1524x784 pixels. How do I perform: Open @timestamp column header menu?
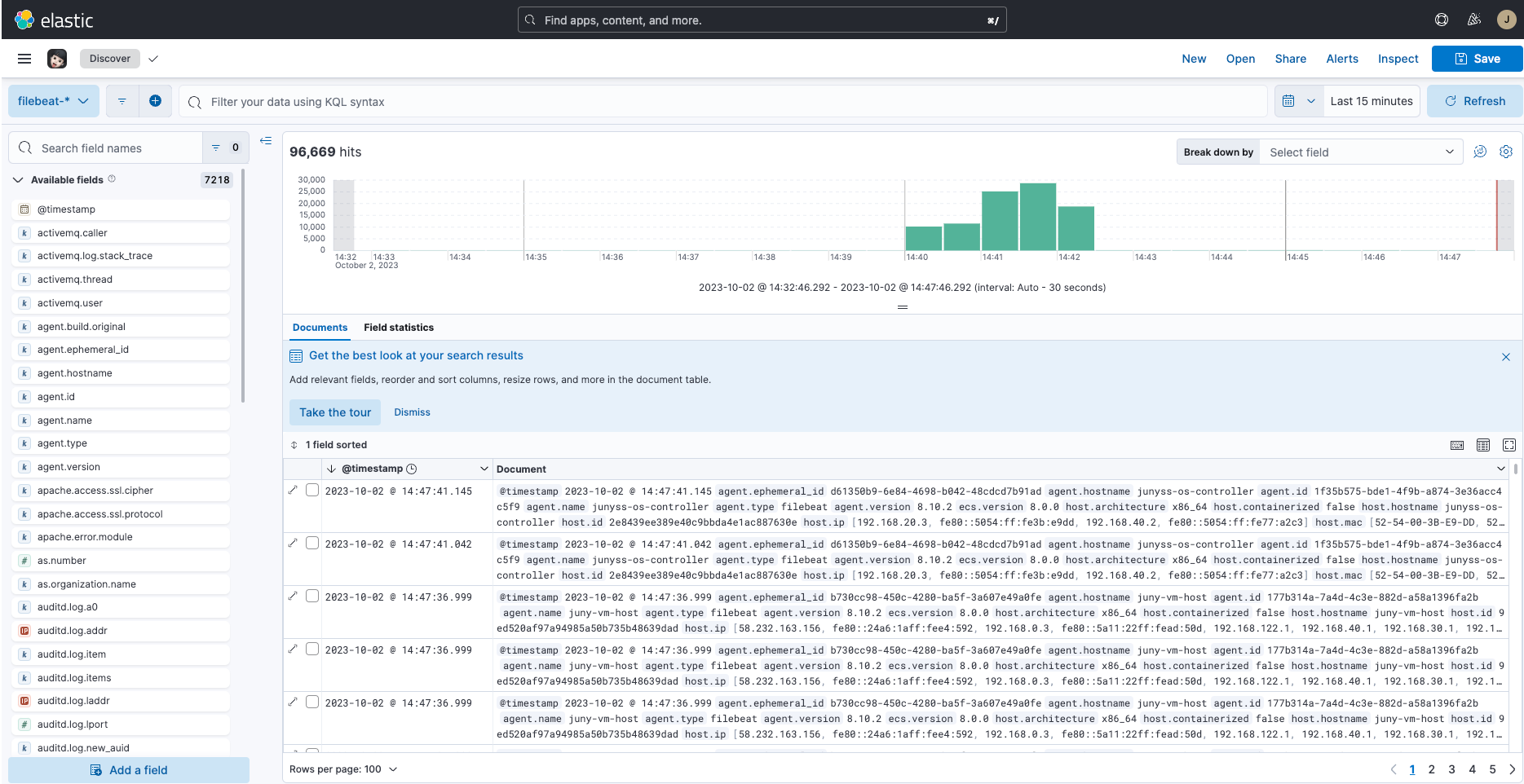tap(484, 469)
